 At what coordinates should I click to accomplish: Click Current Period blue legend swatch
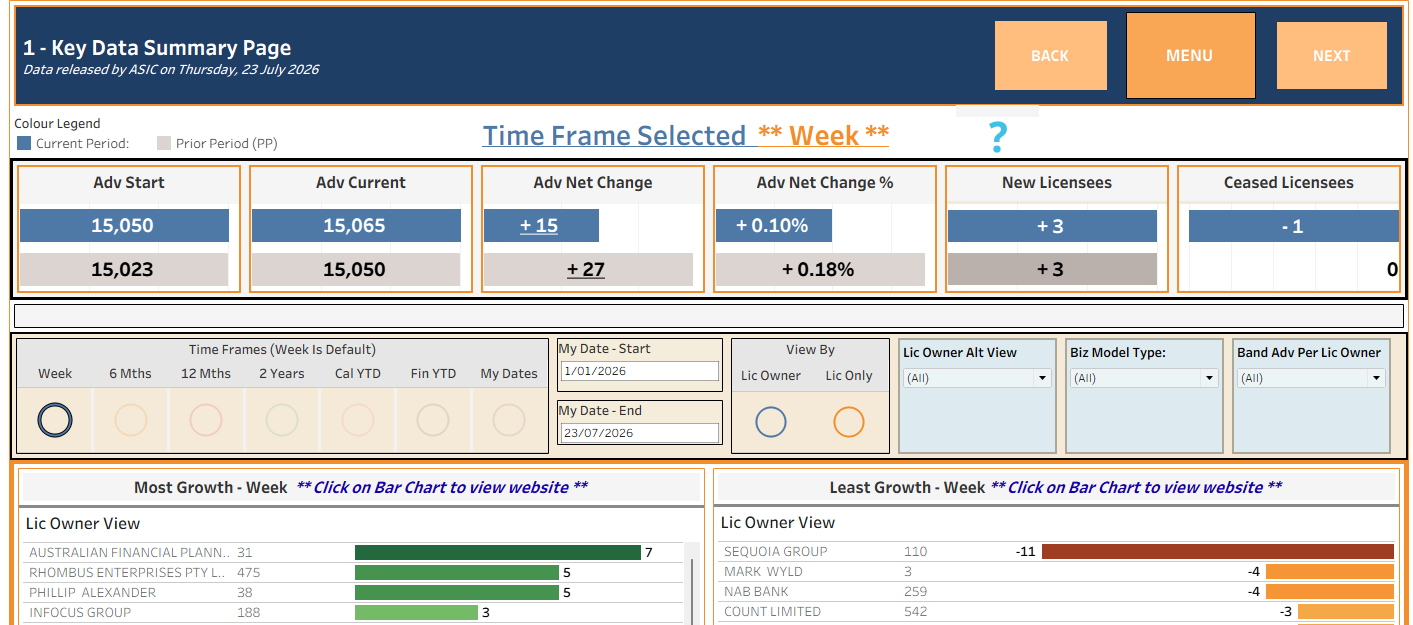[24, 143]
